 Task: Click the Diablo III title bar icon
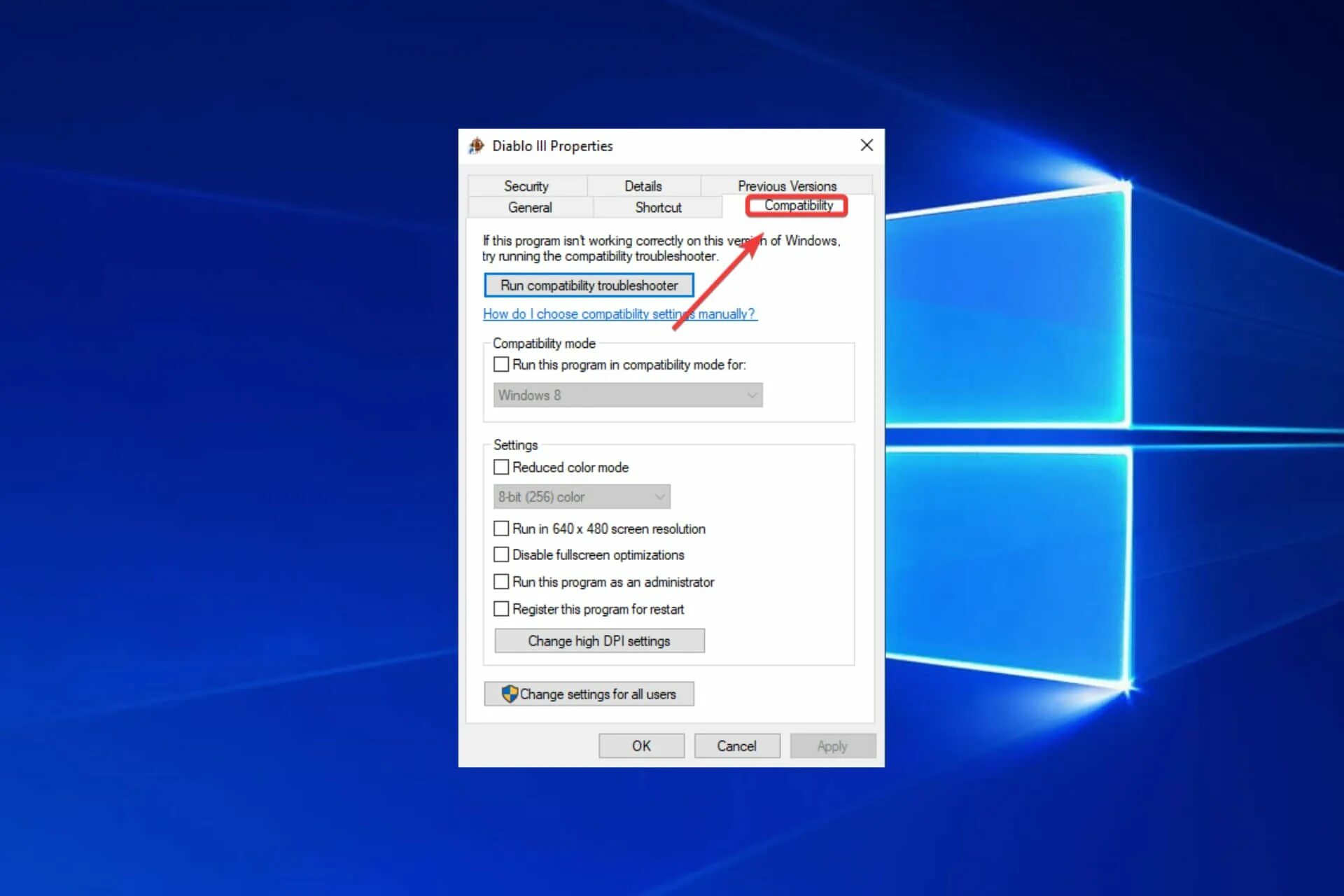pos(477,146)
